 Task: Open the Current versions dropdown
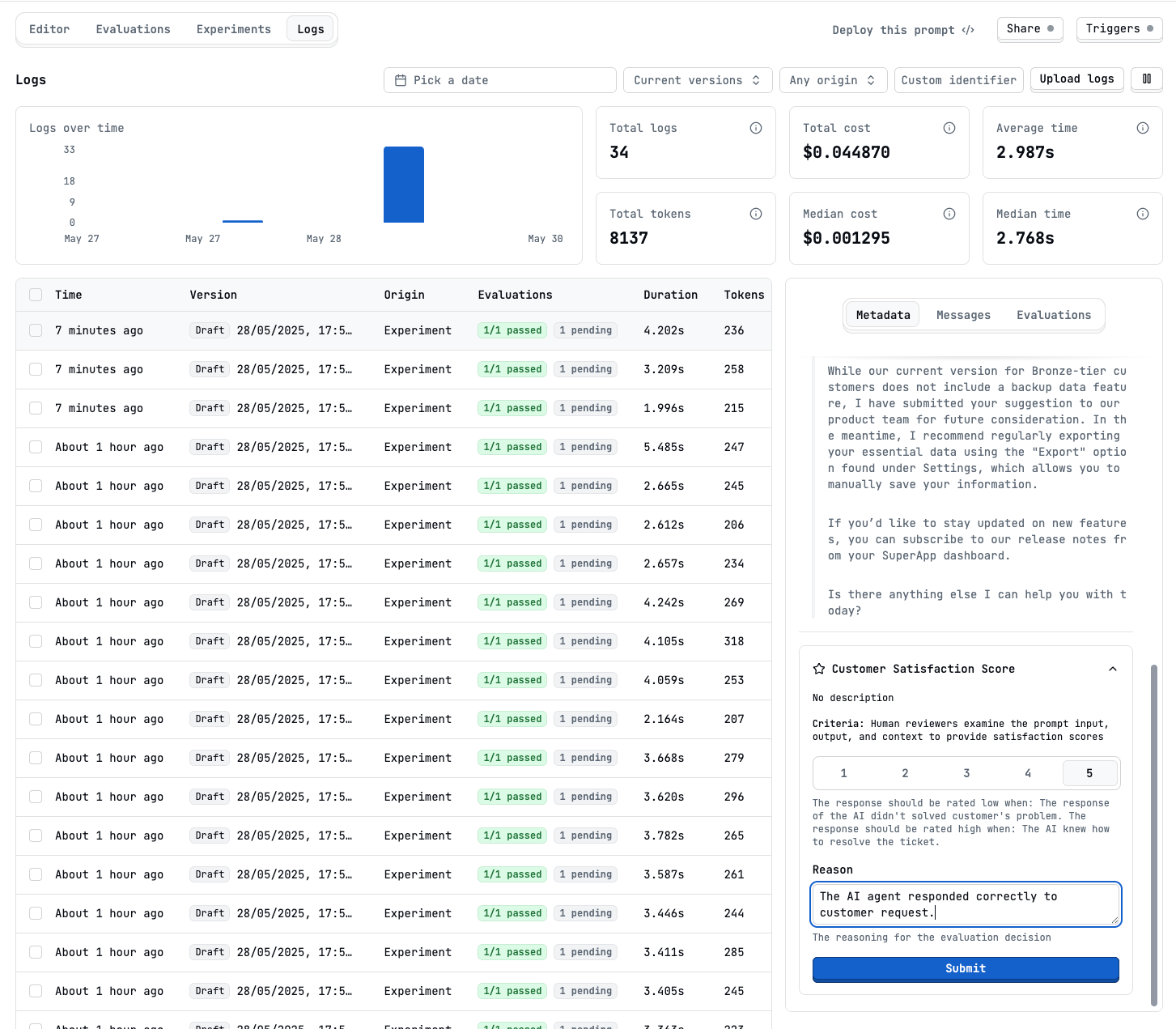(x=697, y=79)
